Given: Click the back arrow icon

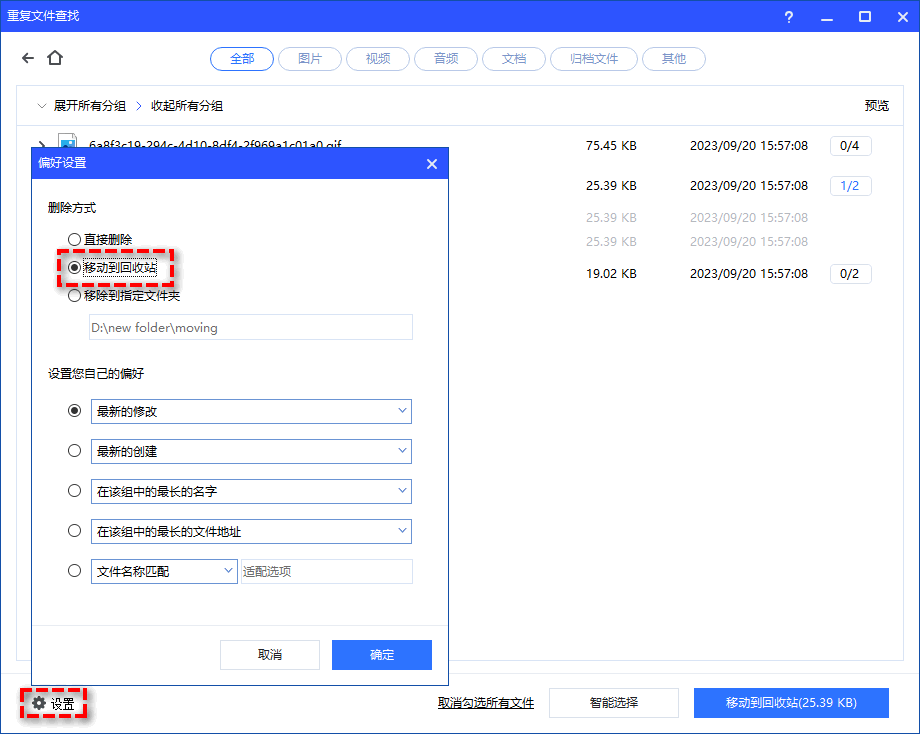Looking at the screenshot, I should pos(28,59).
